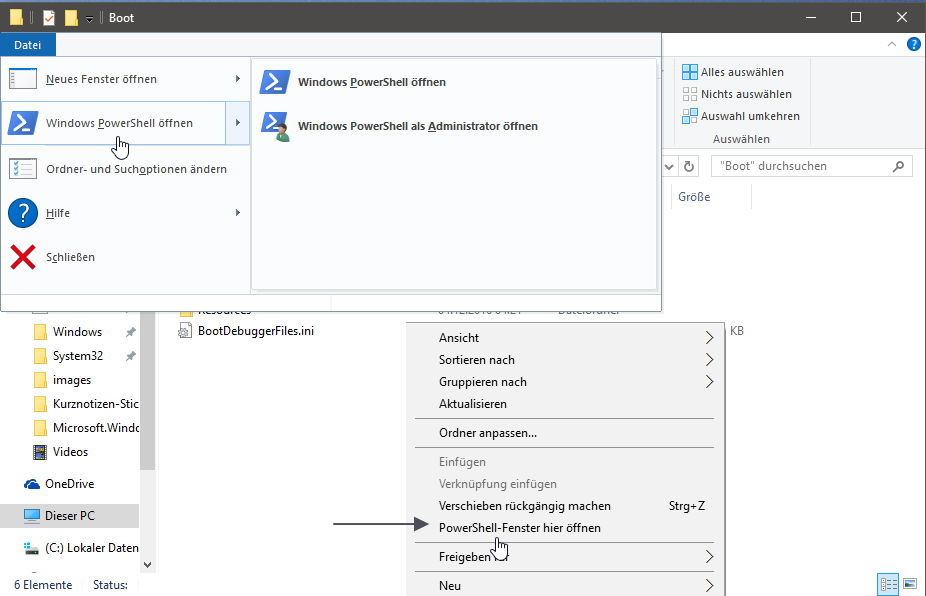
Task: Switch to details view via status bar icon
Action: [x=888, y=585]
